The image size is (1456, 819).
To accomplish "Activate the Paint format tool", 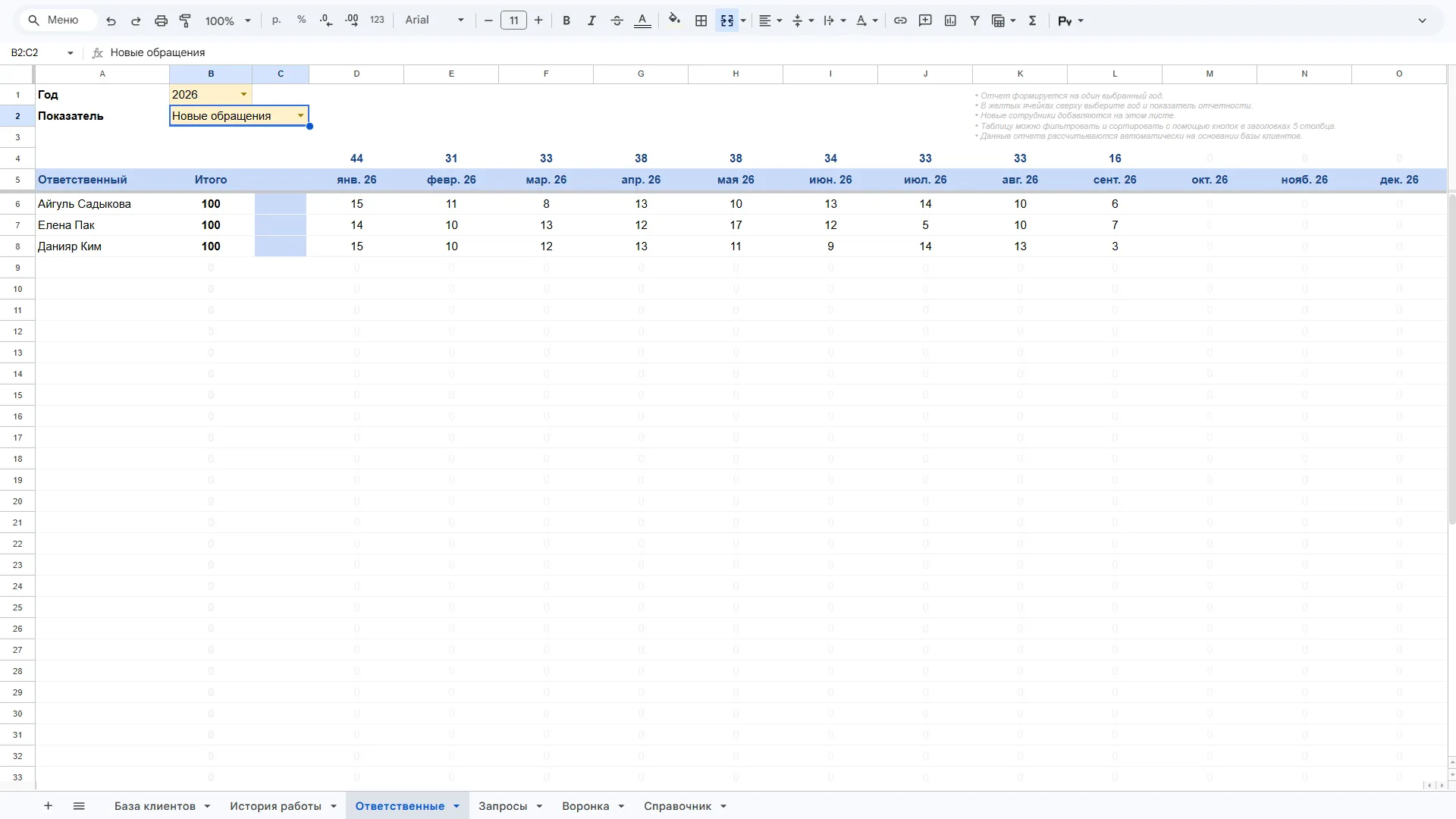I will coord(185,20).
